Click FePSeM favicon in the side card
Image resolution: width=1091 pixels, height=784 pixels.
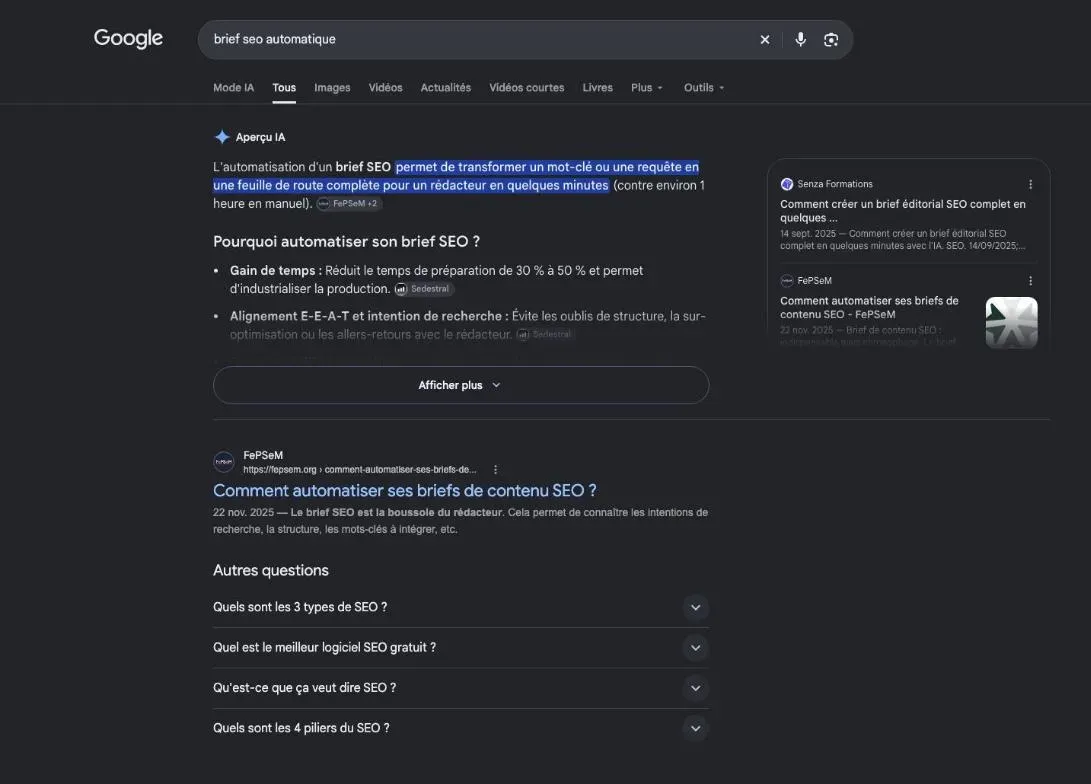[x=787, y=281]
